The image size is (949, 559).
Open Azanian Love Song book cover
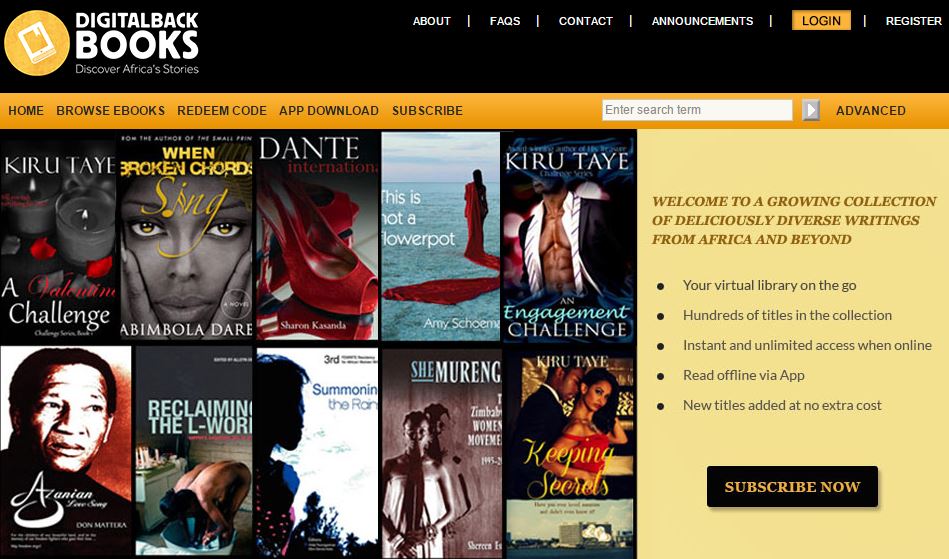[x=65, y=451]
